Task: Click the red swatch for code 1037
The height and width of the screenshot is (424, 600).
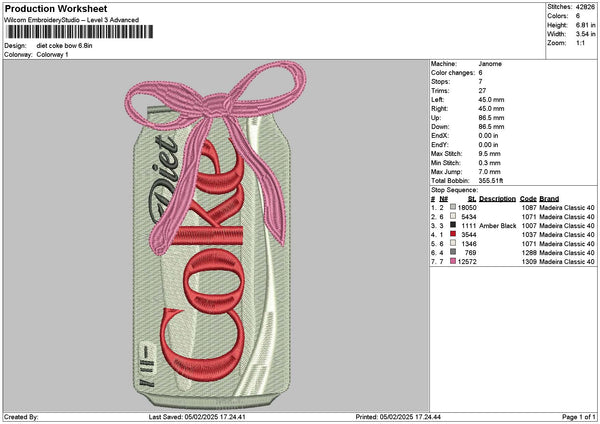Action: (453, 234)
